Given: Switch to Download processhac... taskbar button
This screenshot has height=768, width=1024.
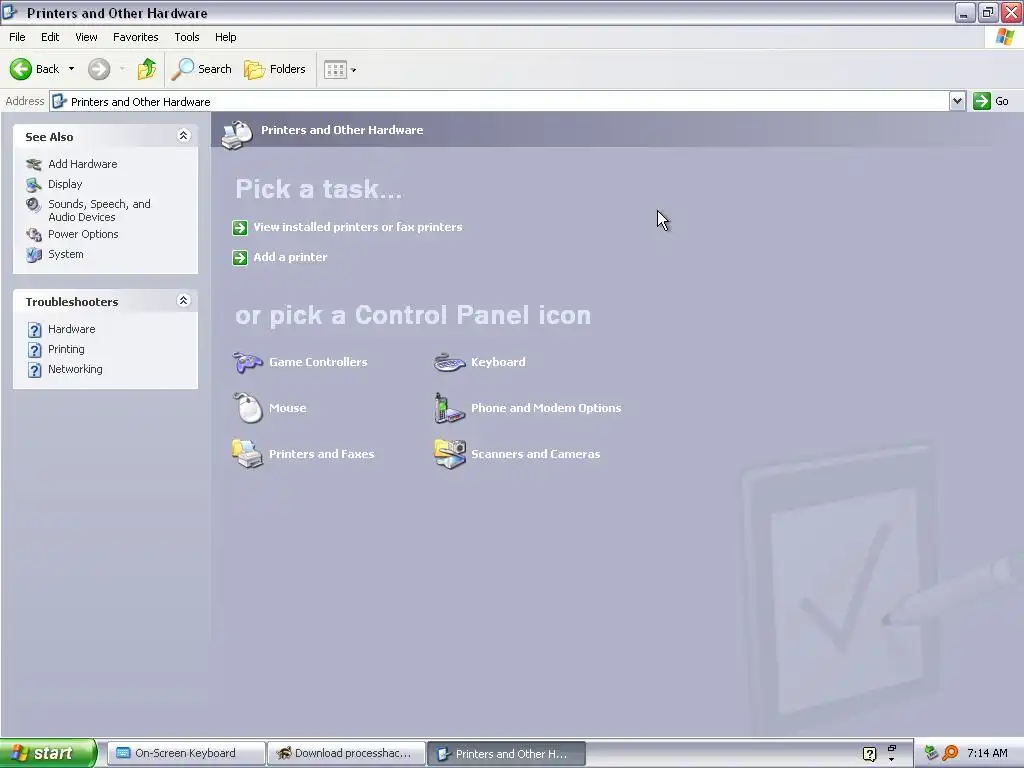Looking at the screenshot, I should (x=346, y=753).
